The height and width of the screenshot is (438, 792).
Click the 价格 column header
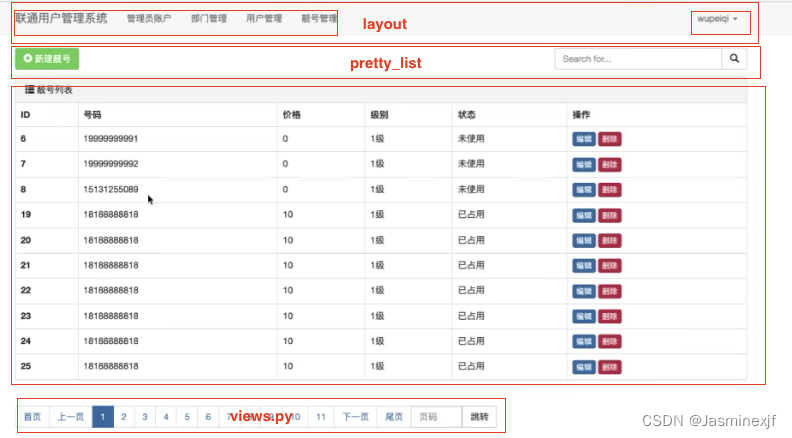pyautogui.click(x=291, y=115)
